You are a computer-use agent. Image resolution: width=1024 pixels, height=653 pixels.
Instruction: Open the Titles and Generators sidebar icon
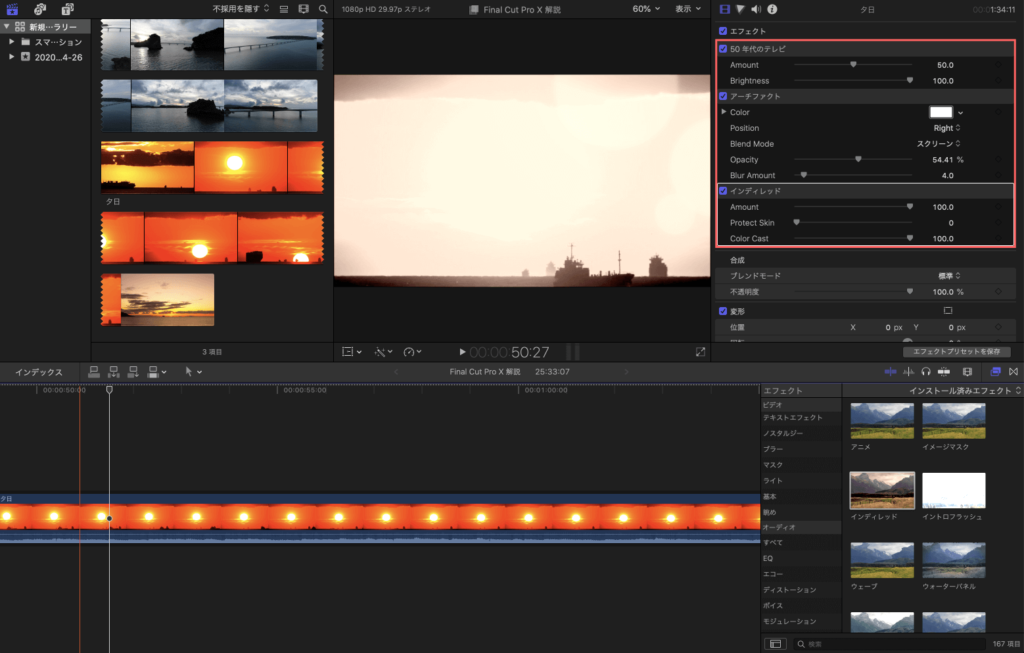(67, 9)
